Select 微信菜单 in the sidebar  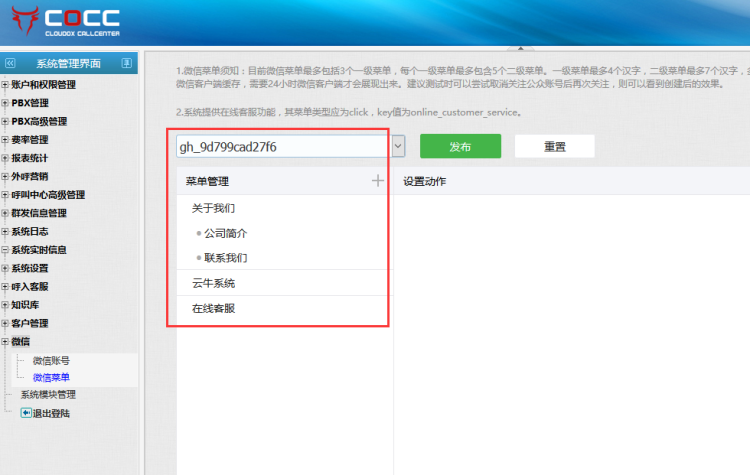point(51,377)
